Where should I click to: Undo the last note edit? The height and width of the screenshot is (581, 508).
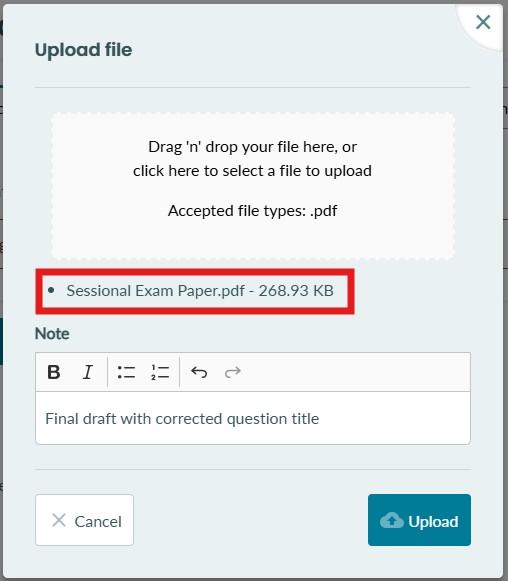[199, 372]
